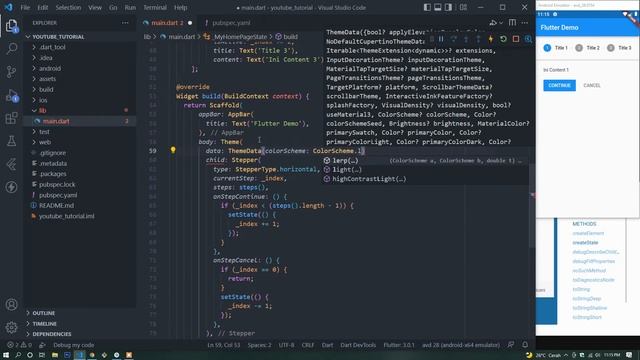The height and width of the screenshot is (360, 640).
Task: Expand the .dart_tool folder
Action: click(x=52, y=47)
